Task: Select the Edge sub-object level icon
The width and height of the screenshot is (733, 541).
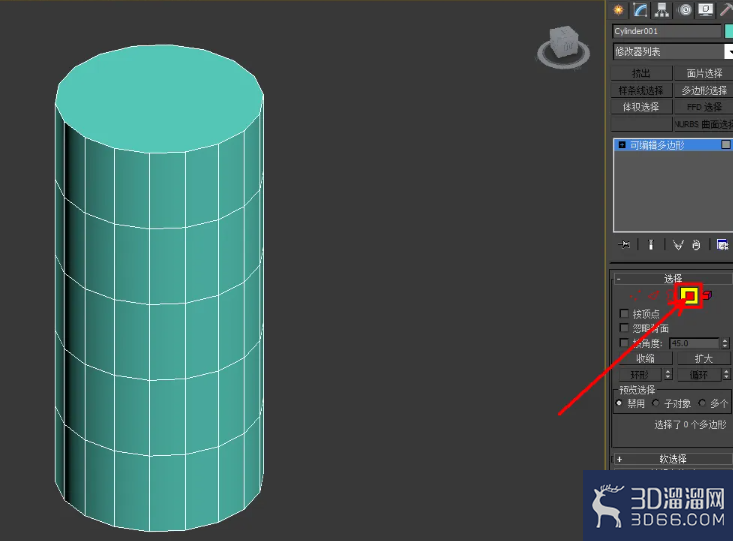Action: 654,296
